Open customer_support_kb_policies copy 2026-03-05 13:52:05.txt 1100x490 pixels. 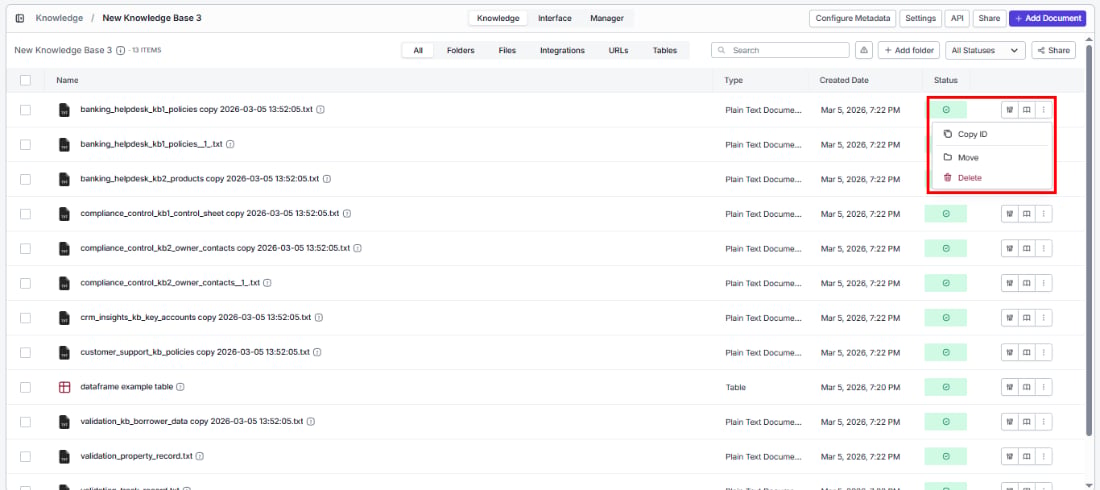pos(195,352)
